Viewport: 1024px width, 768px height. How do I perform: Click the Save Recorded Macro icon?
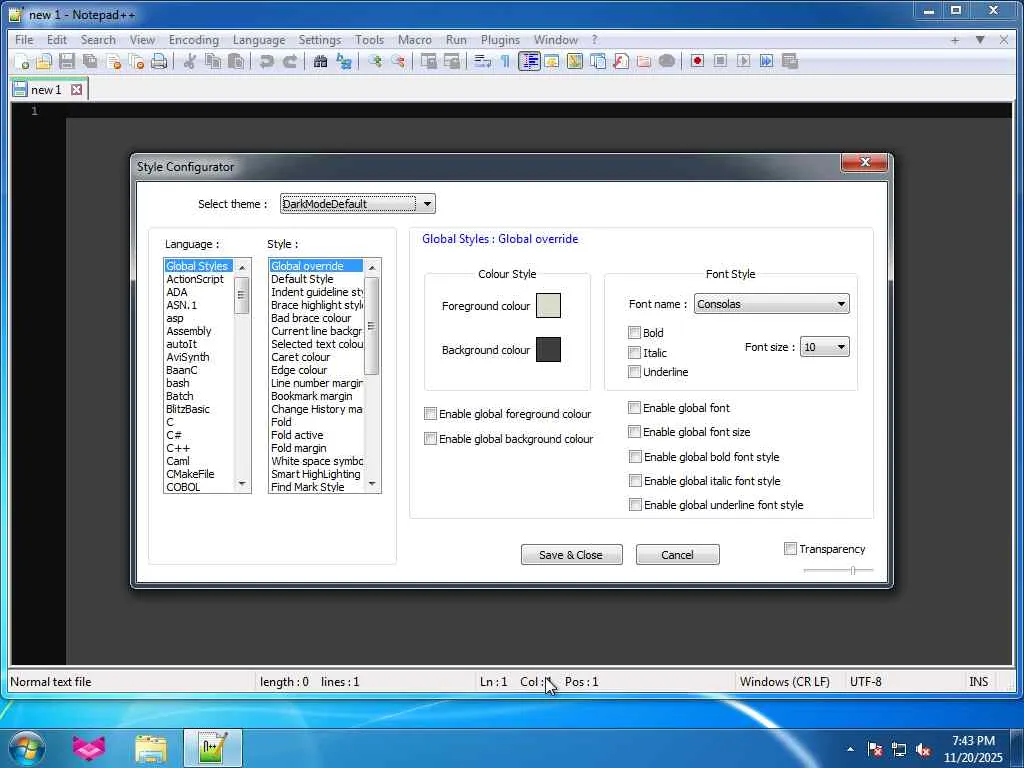(790, 61)
